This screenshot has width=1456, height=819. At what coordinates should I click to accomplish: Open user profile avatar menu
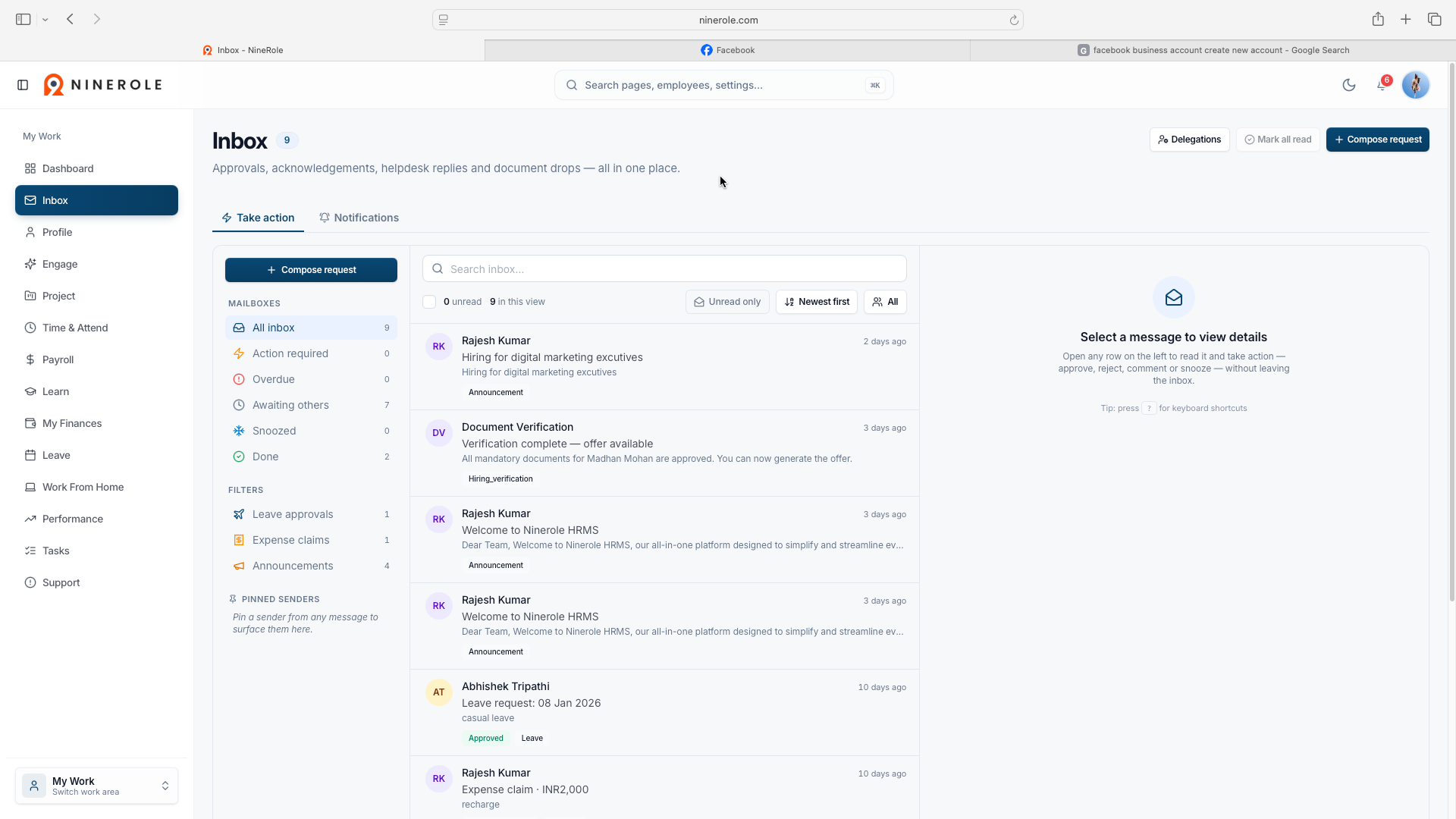click(1415, 85)
